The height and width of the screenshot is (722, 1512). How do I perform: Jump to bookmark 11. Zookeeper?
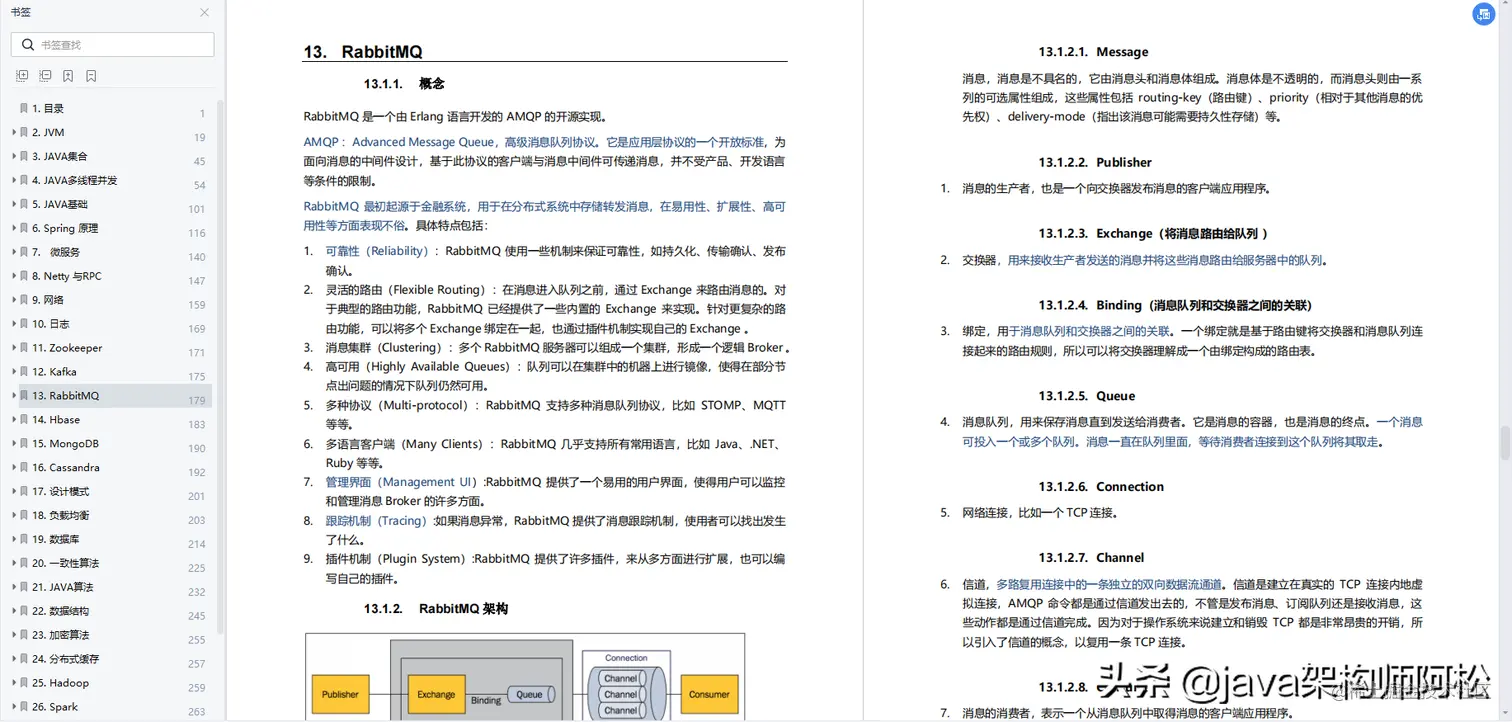tap(67, 348)
